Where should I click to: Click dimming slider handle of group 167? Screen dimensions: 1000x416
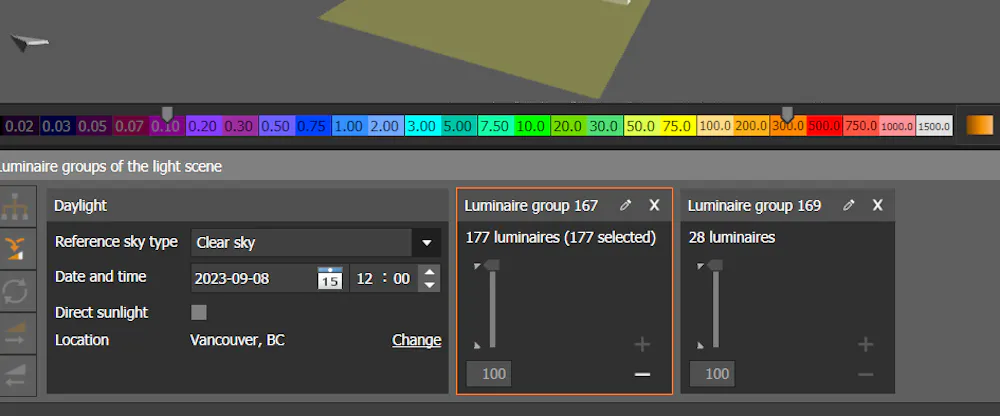[x=491, y=265]
